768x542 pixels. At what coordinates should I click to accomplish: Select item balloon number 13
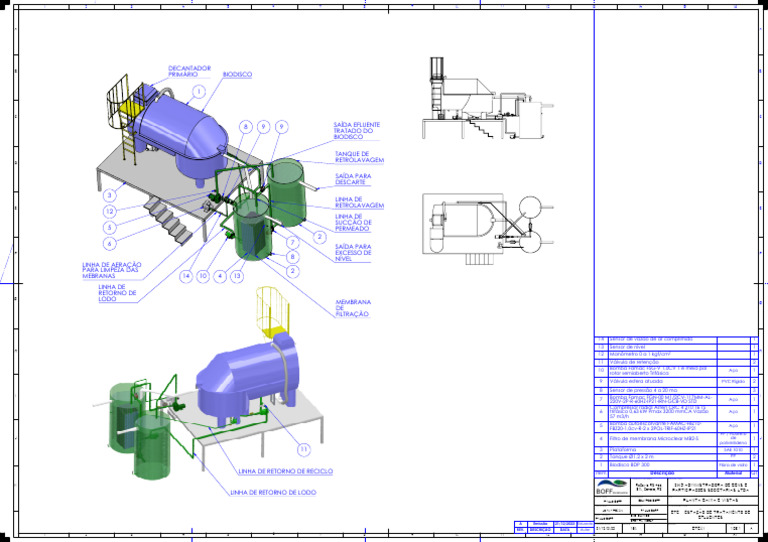tap(237, 276)
